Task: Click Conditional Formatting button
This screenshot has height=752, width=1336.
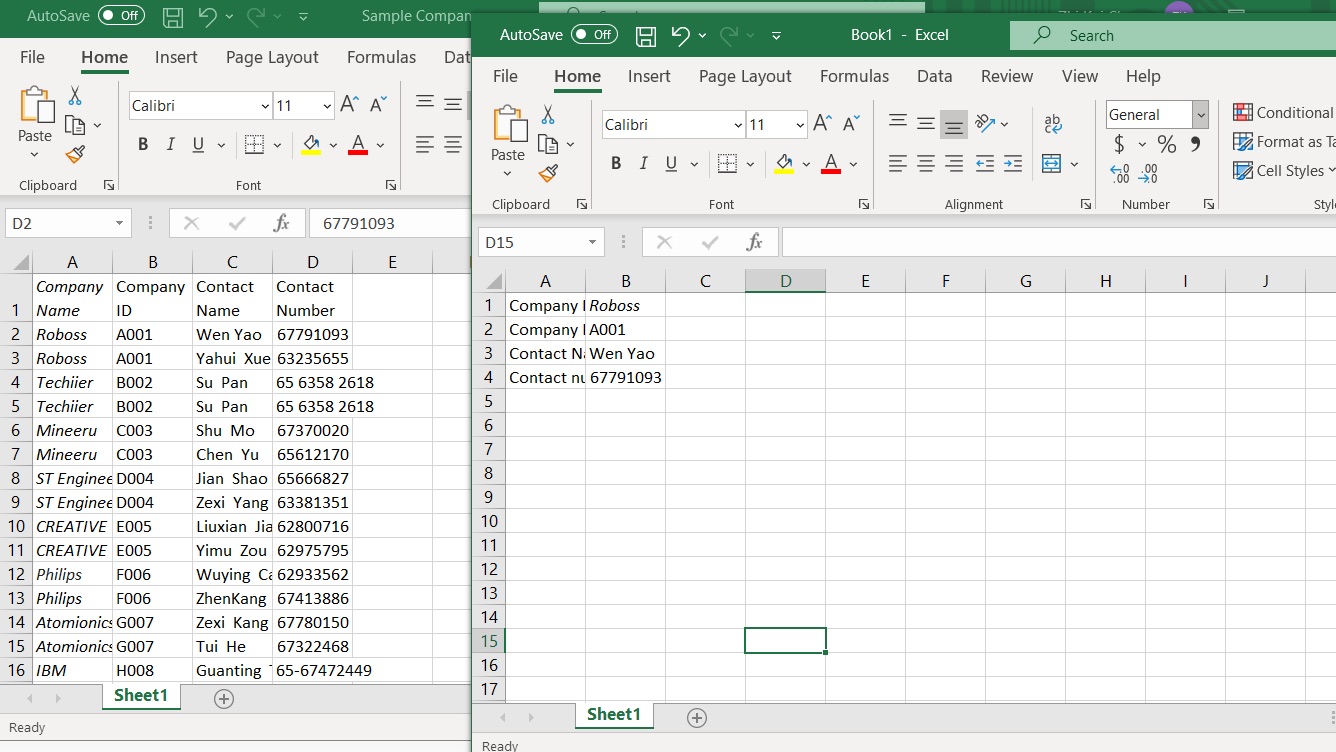Action: [1284, 113]
